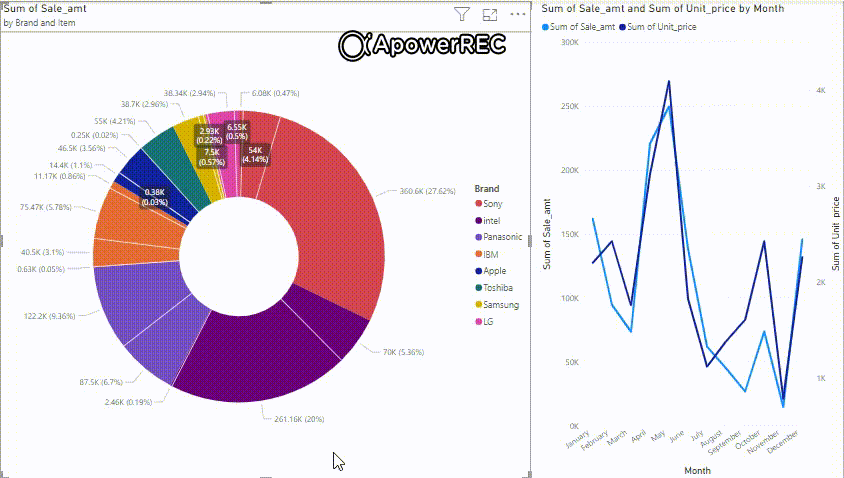Click the line chart title text
844x478 pixels.
point(663,9)
